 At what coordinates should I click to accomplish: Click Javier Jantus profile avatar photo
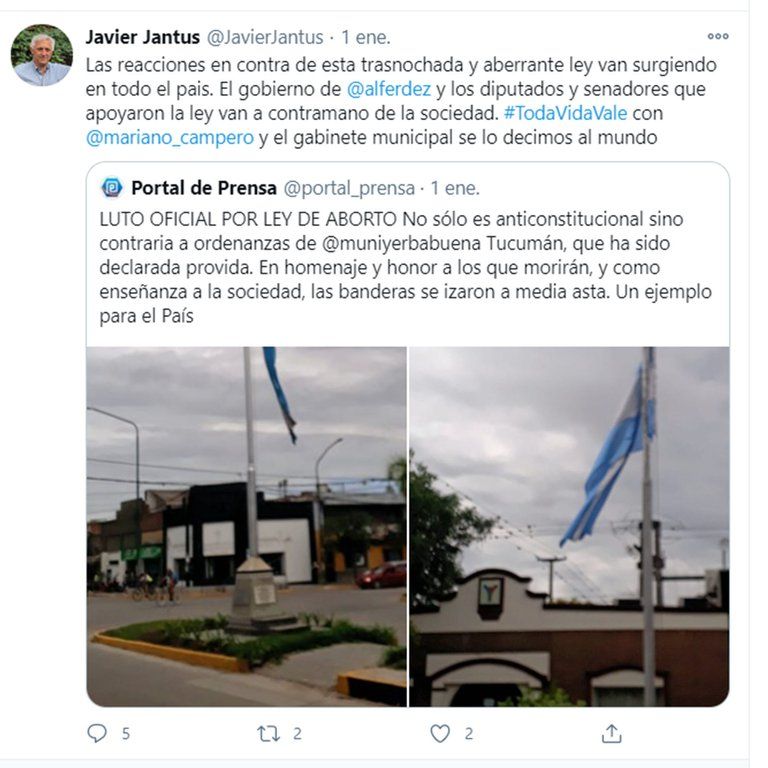click(42, 55)
